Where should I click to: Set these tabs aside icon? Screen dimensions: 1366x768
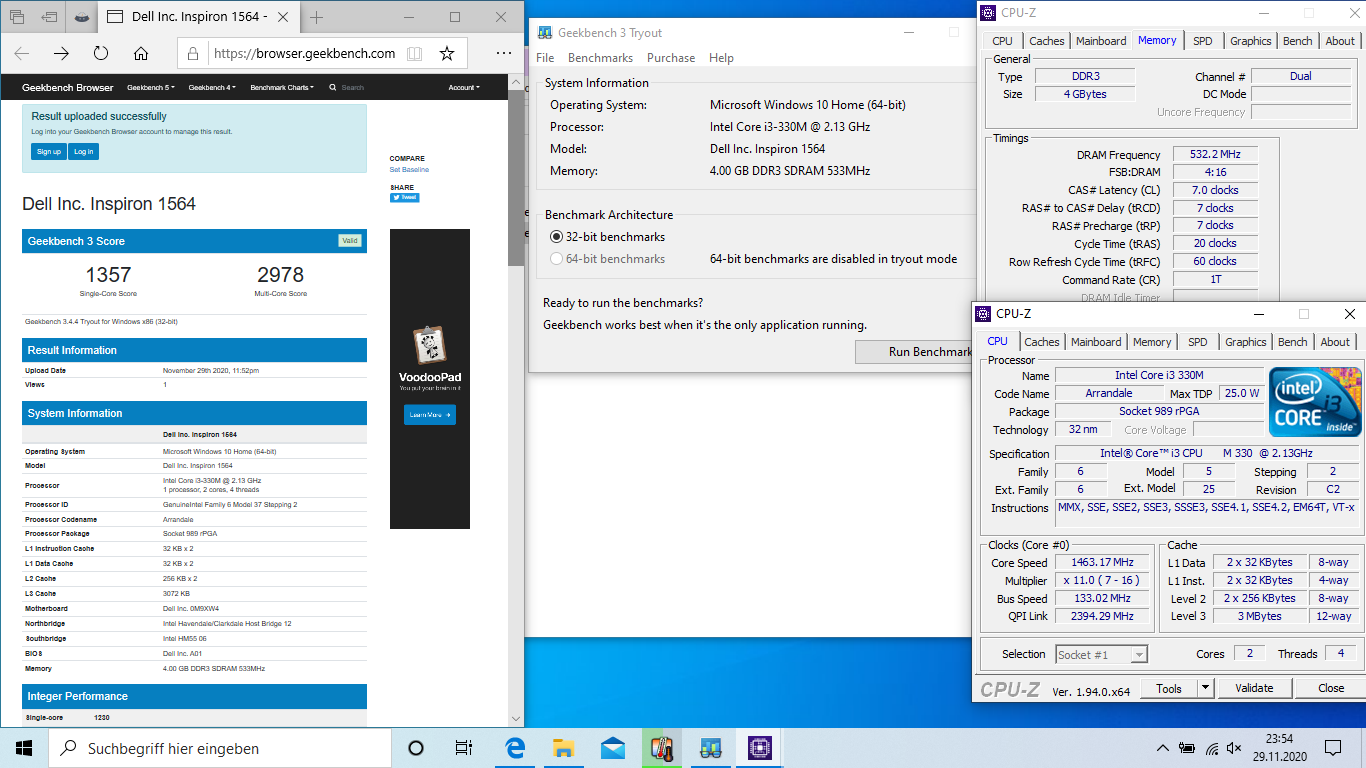tap(47, 17)
